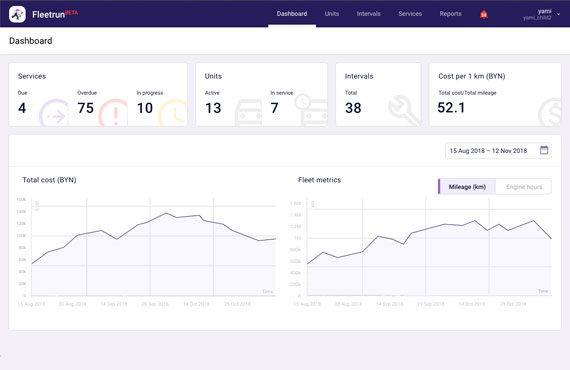570x370 pixels.
Task: Select the Engine hours toggle
Action: click(x=523, y=186)
